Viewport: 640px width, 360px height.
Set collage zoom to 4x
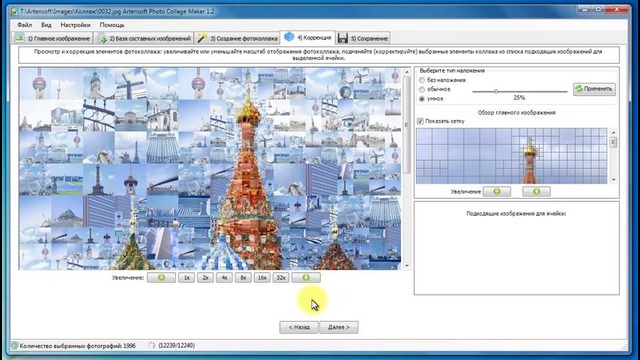click(x=224, y=278)
